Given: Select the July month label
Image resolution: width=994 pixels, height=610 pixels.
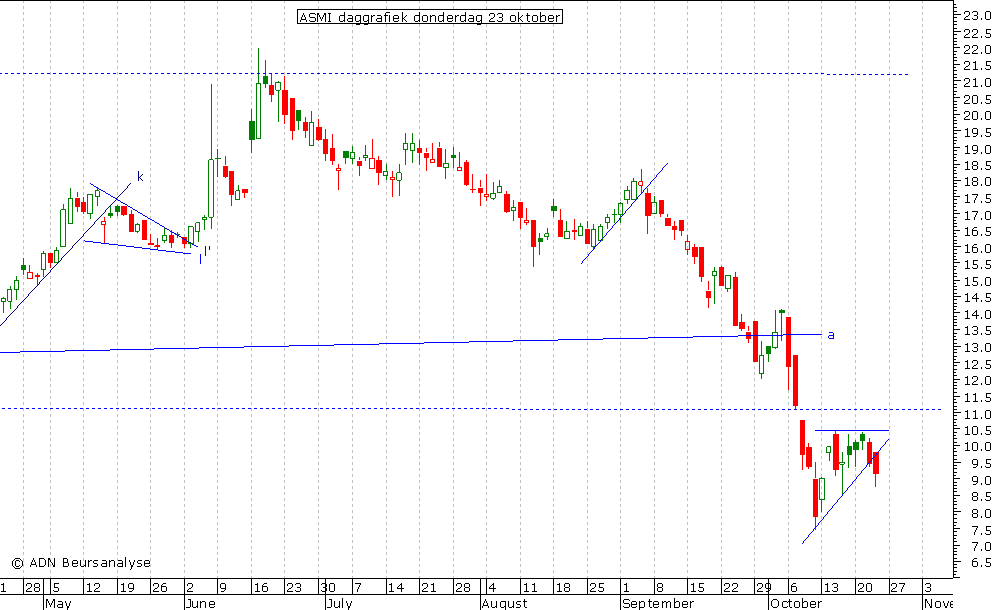Looking at the screenshot, I should tap(340, 603).
